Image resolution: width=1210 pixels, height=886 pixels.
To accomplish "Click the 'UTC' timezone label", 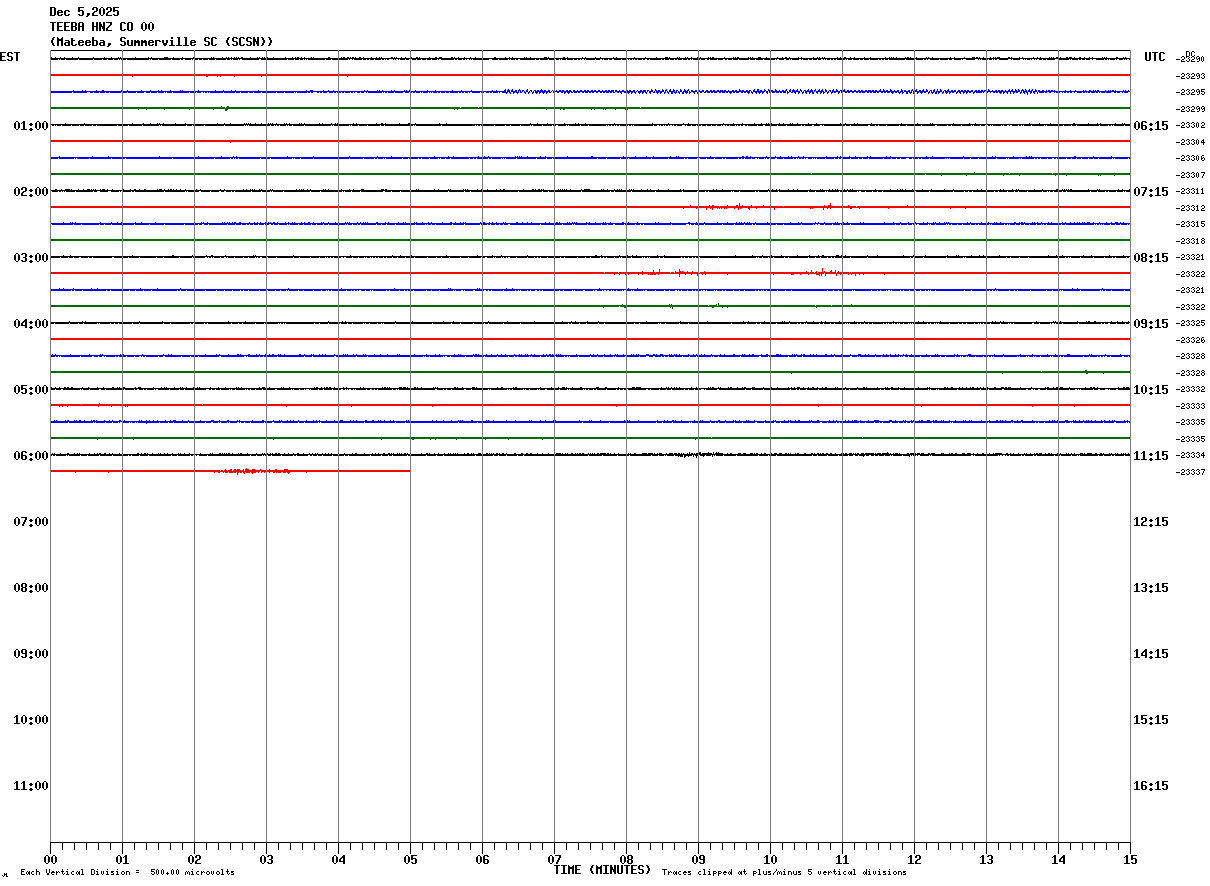I will [x=1155, y=57].
